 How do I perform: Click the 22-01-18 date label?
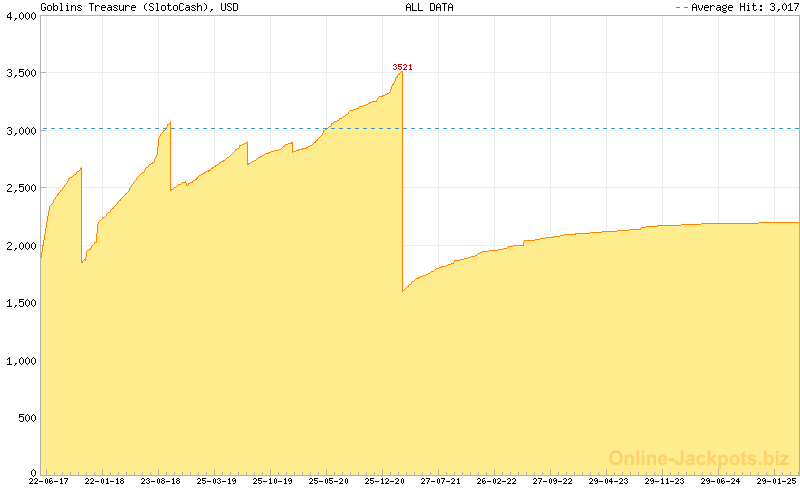[104, 481]
